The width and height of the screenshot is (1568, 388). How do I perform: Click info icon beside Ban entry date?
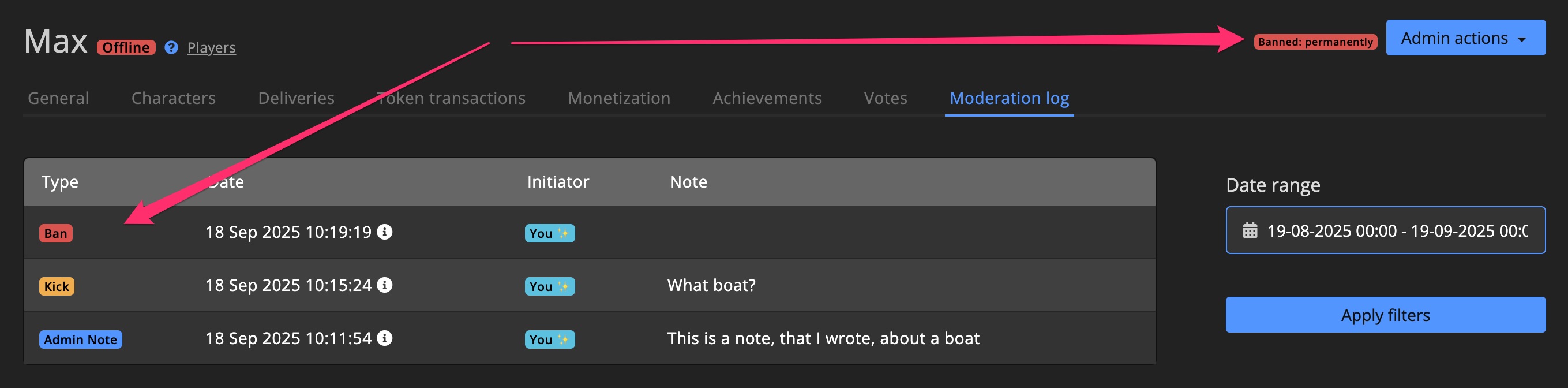tap(385, 232)
